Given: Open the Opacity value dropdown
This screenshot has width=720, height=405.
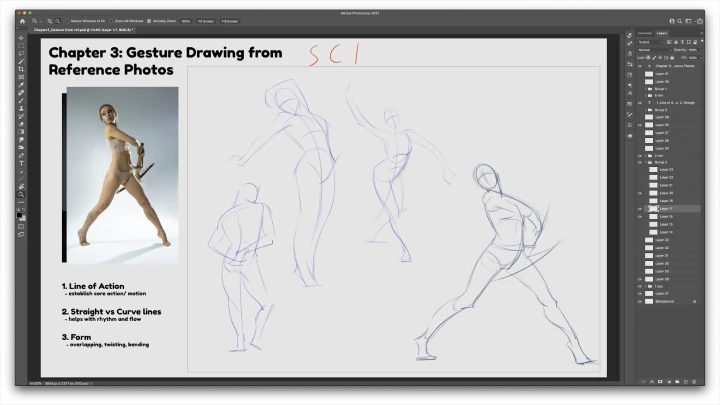Looking at the screenshot, I should 702,50.
